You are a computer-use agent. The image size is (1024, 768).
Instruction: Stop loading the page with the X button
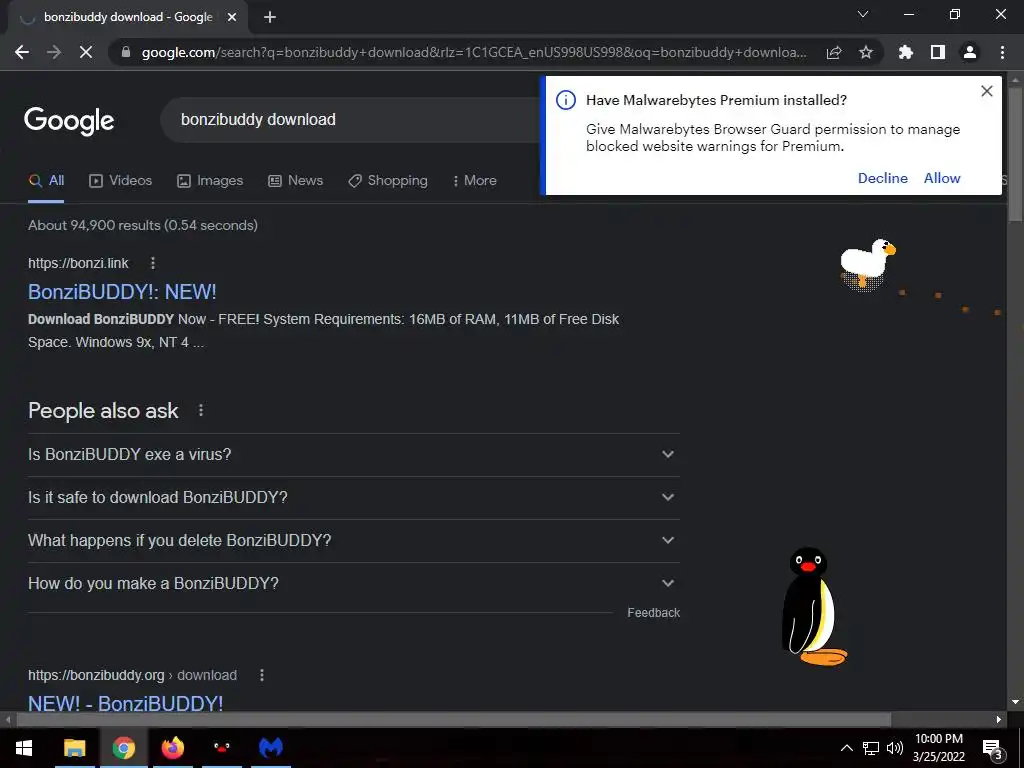click(86, 52)
